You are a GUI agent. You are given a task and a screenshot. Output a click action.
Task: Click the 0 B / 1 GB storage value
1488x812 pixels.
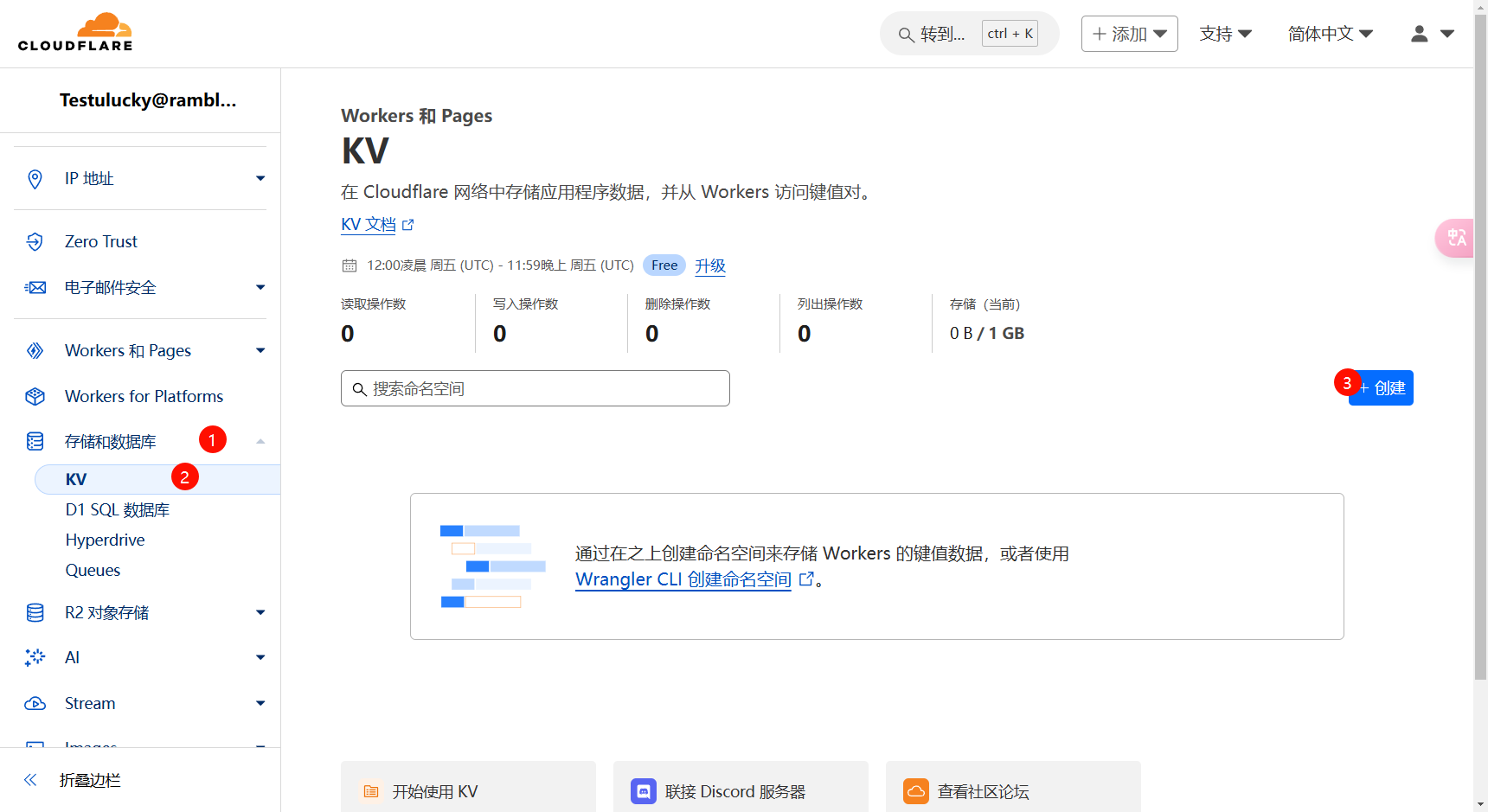tap(987, 333)
